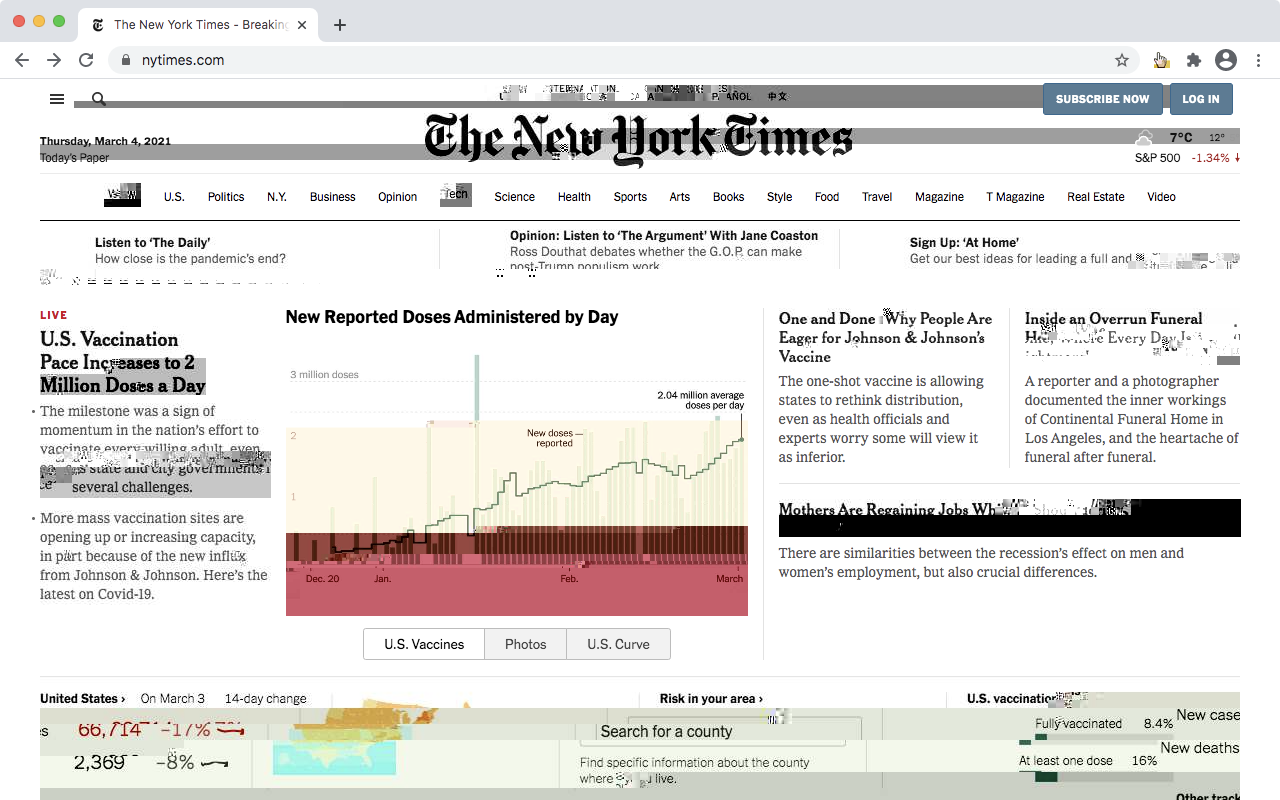Open the Style section

click(780, 197)
